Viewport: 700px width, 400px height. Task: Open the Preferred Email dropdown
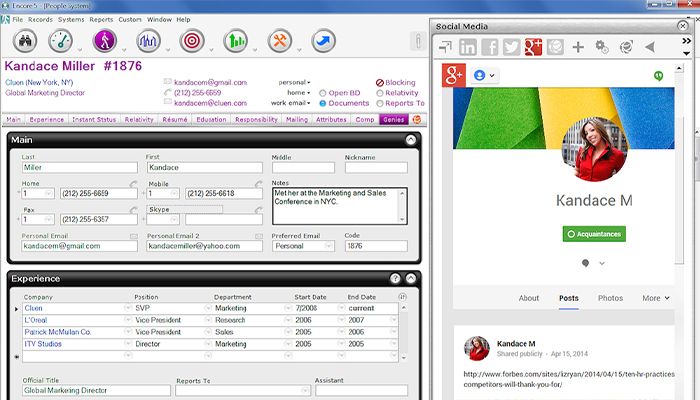tap(329, 246)
